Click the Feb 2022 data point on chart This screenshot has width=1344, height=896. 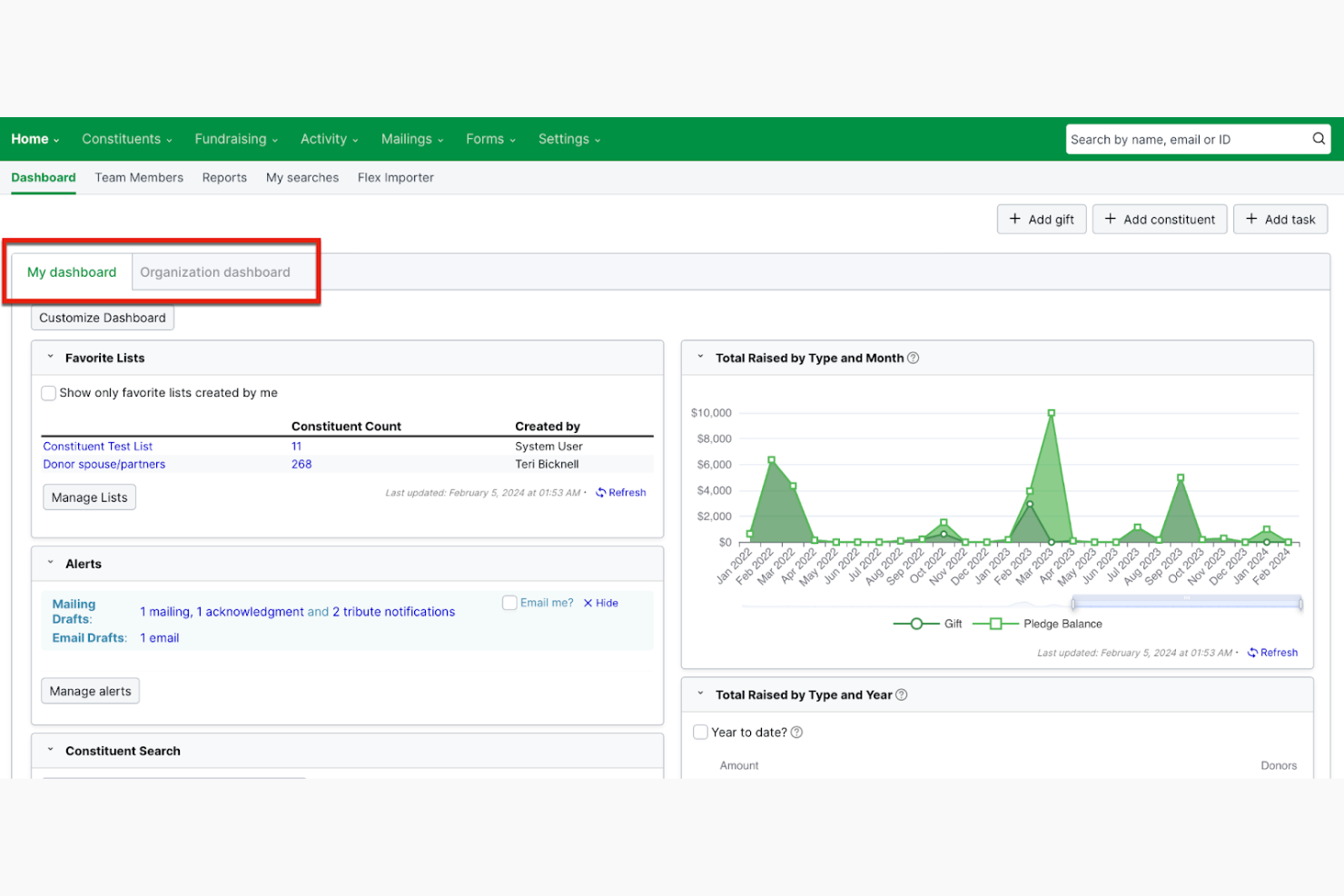point(772,460)
